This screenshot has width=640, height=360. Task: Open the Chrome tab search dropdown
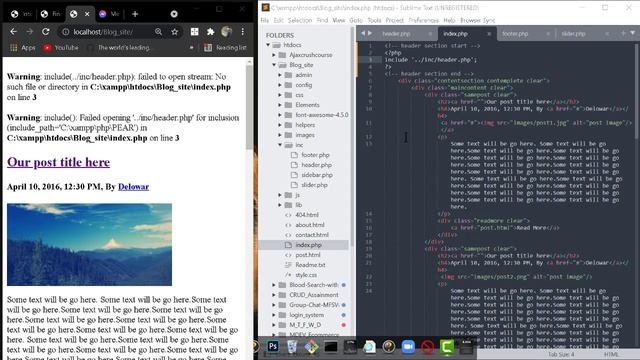coord(174,14)
